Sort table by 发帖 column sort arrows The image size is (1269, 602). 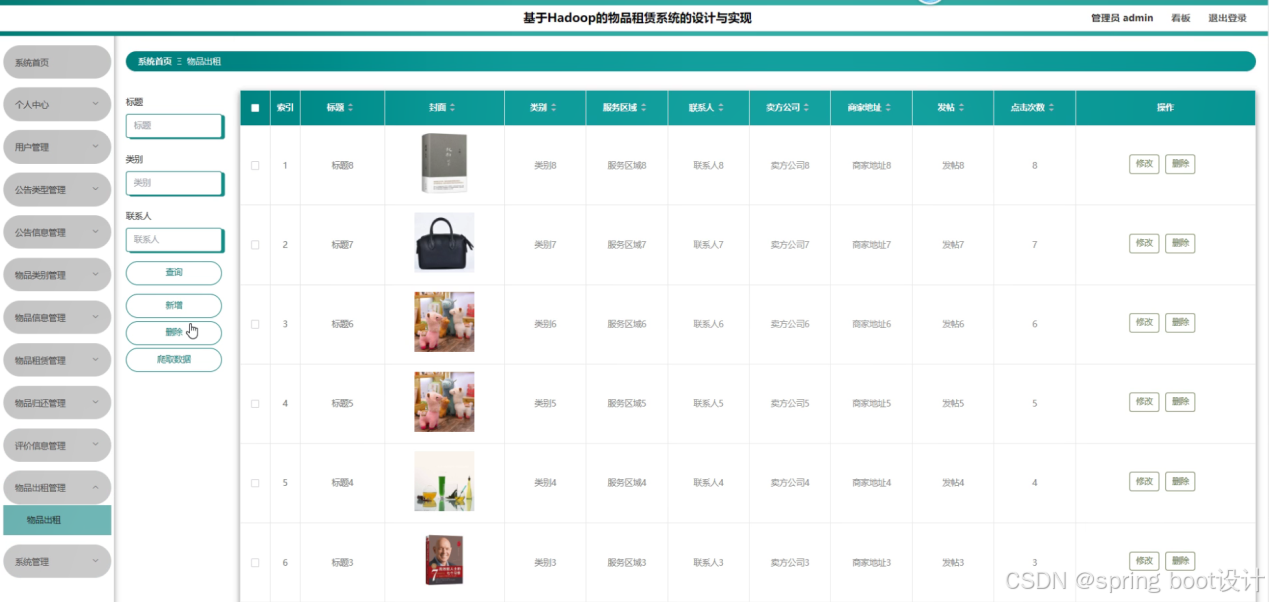coord(962,108)
